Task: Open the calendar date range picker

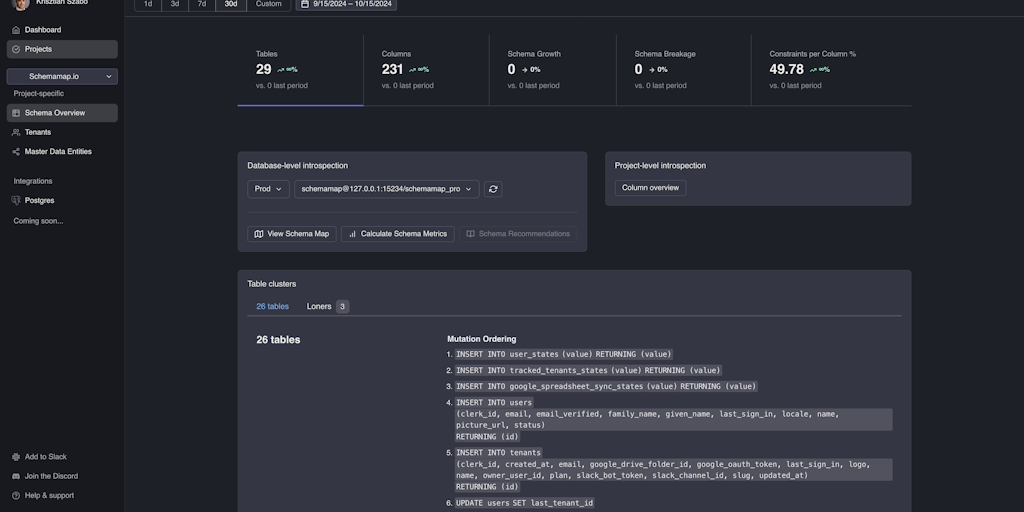Action: [346, 4]
